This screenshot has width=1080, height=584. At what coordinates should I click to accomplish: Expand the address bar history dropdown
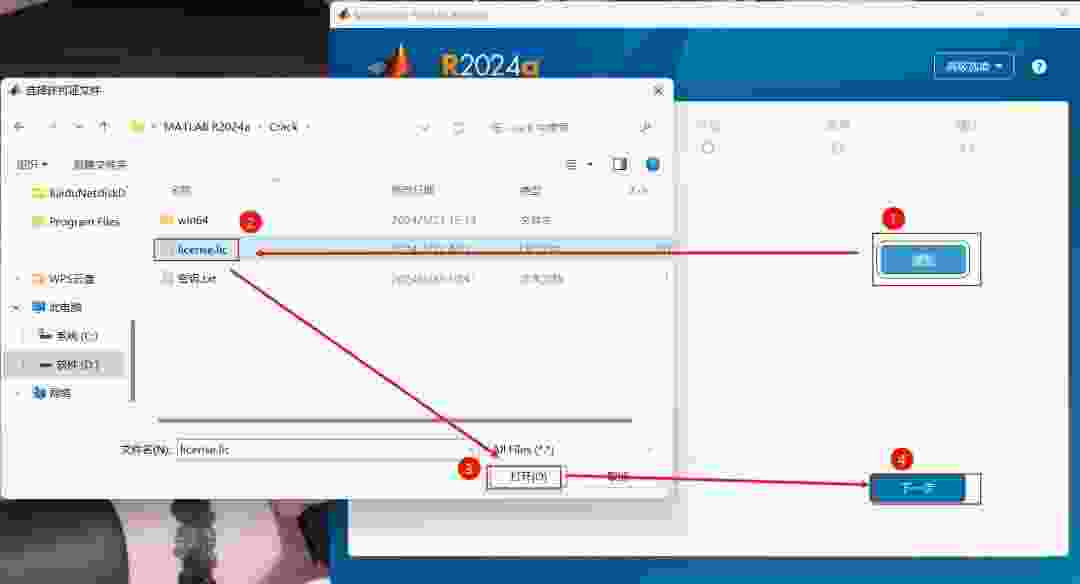(x=424, y=127)
